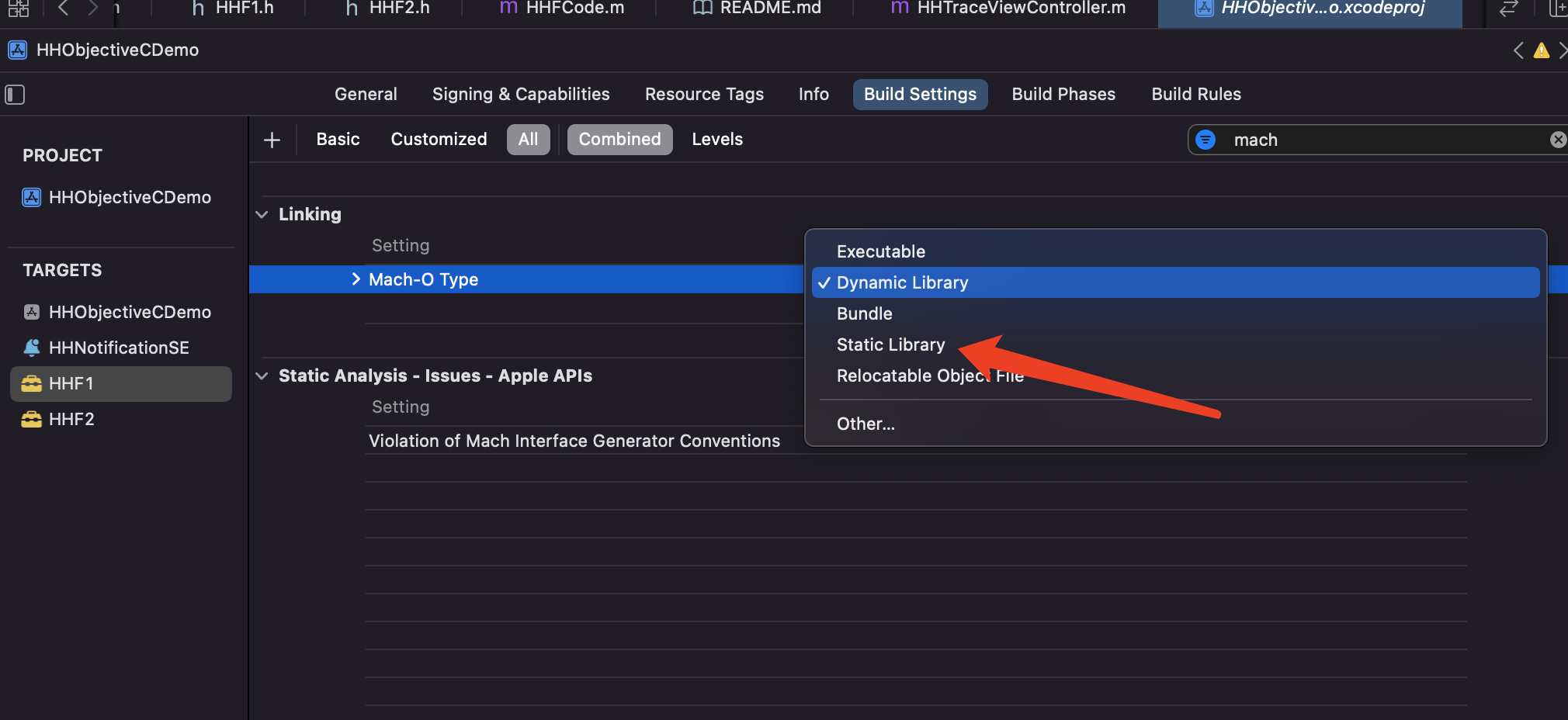Click the HHF1 toolbox icon
This screenshot has height=720, width=1568.
pyautogui.click(x=31, y=384)
